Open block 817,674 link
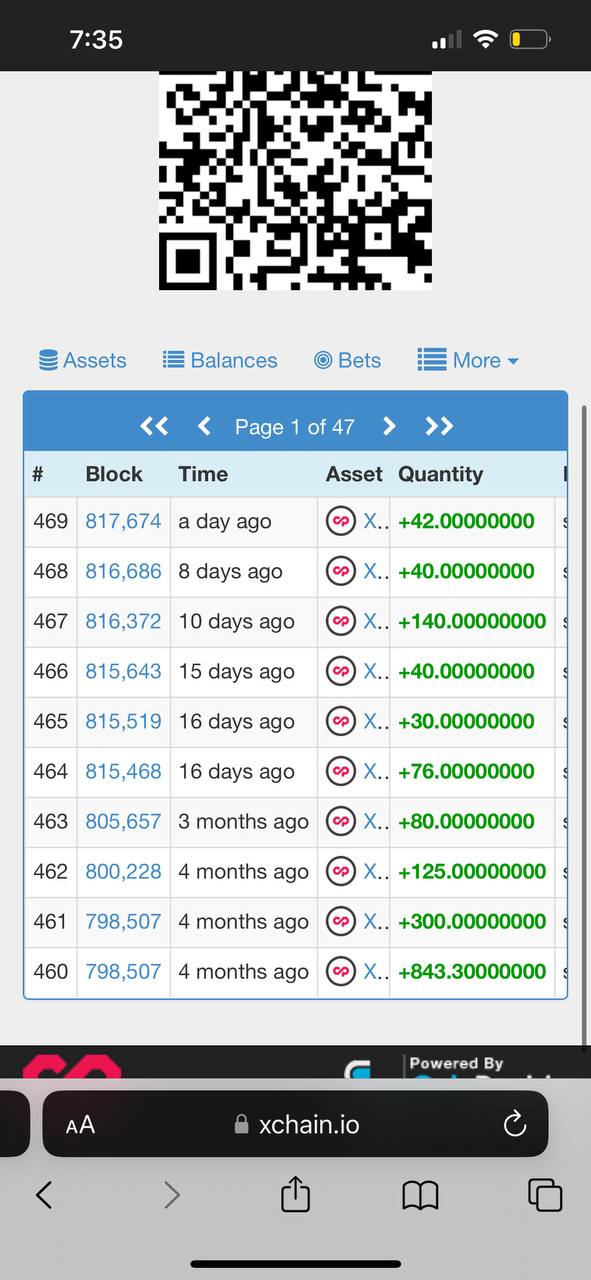 (123, 521)
